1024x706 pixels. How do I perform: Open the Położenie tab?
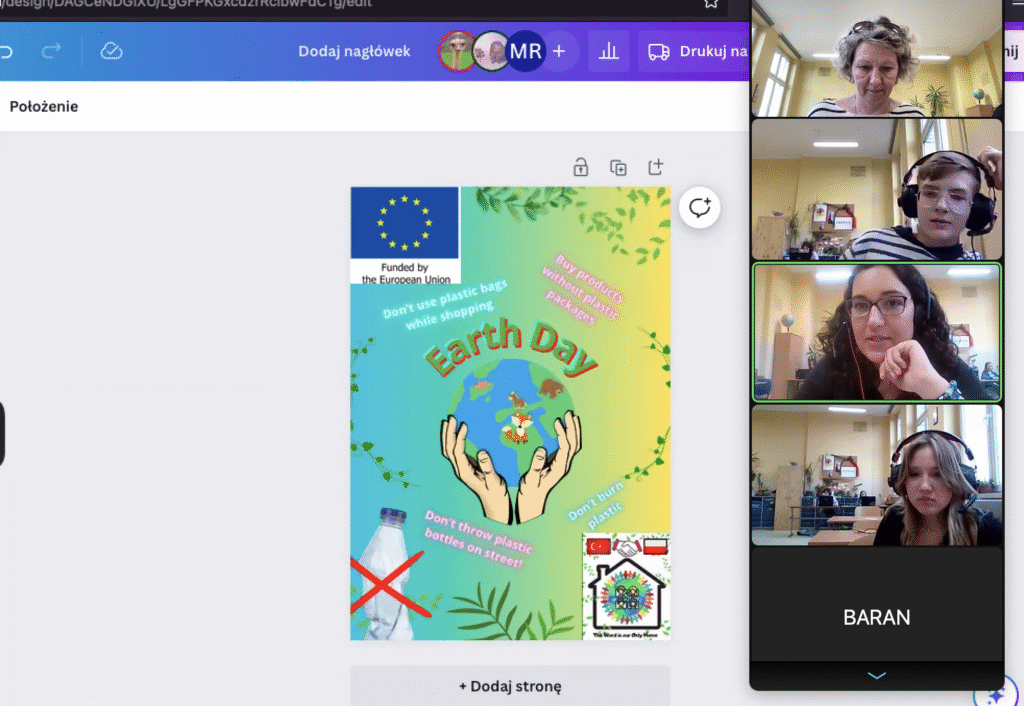pos(44,106)
